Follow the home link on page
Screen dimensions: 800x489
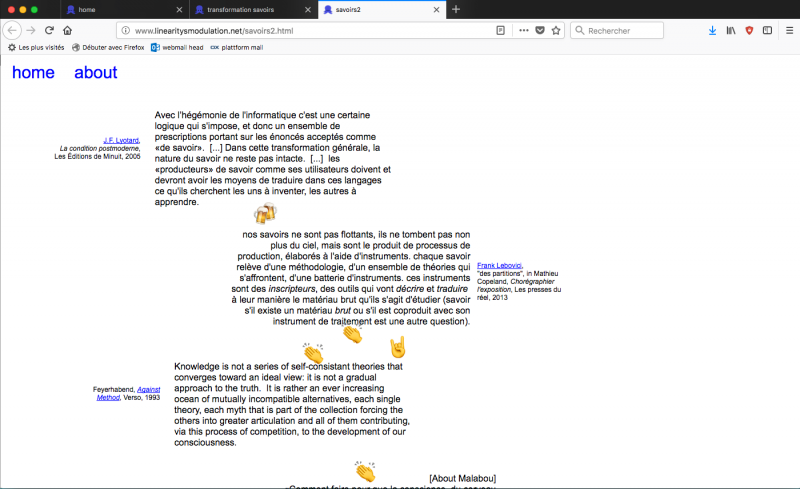(x=33, y=72)
